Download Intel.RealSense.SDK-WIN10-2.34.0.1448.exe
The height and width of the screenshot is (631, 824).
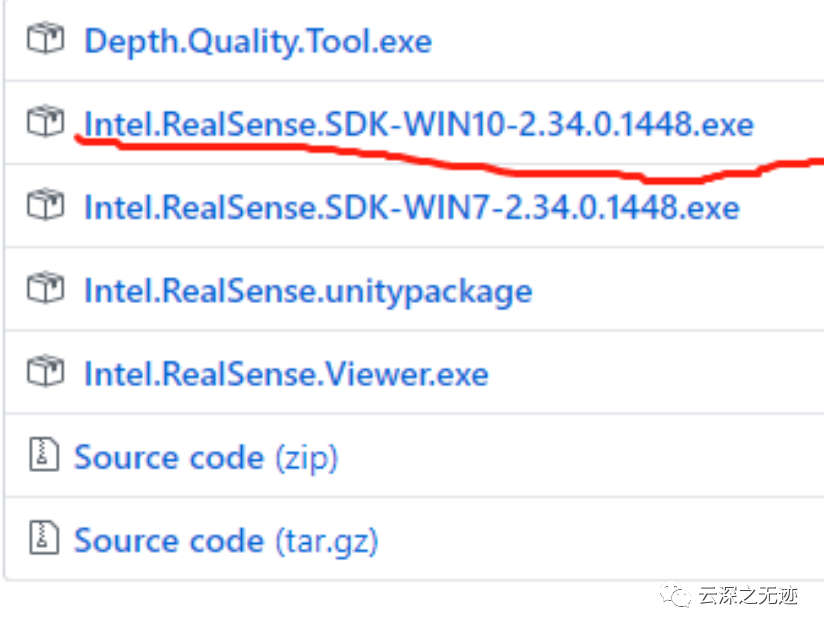pos(418,125)
